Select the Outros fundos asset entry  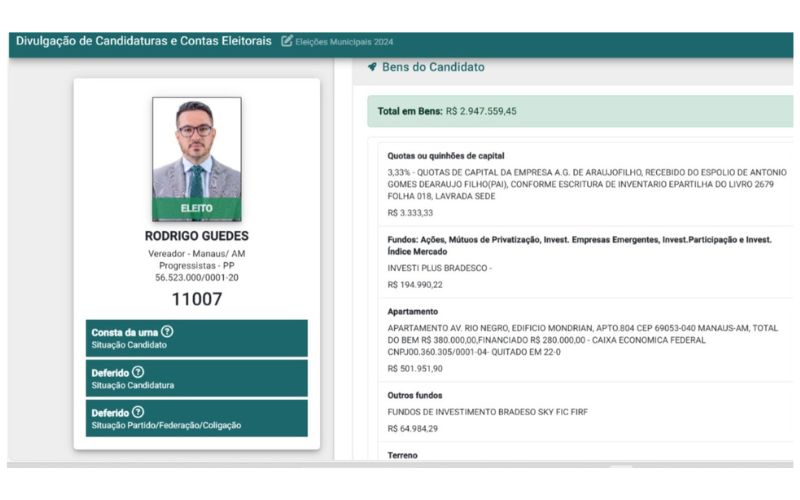[x=586, y=412]
